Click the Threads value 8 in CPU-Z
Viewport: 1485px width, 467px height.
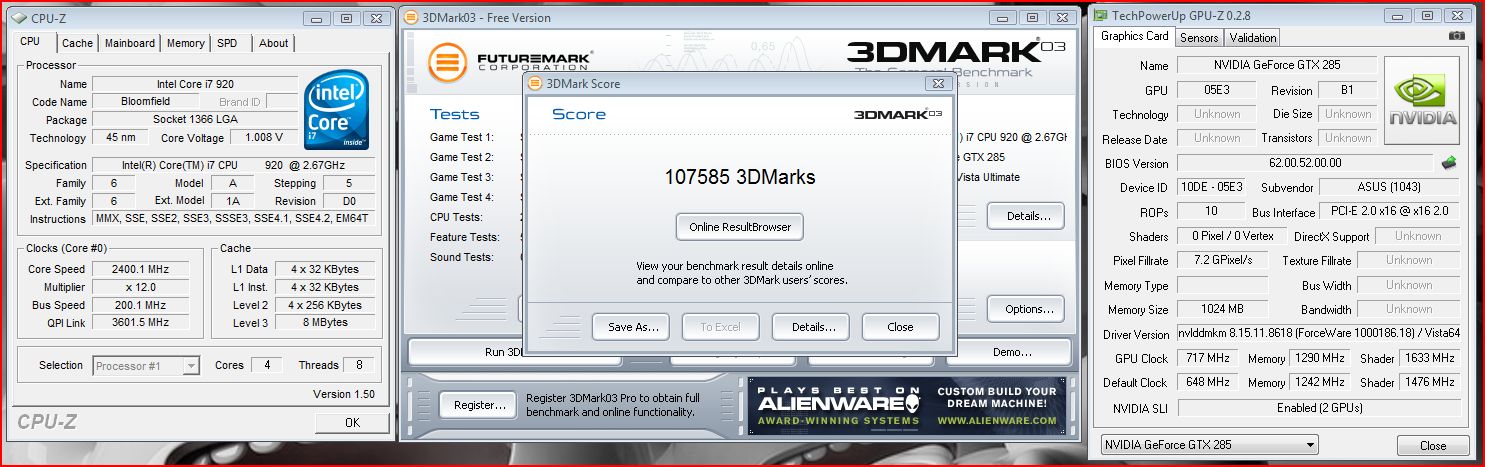pos(358,365)
